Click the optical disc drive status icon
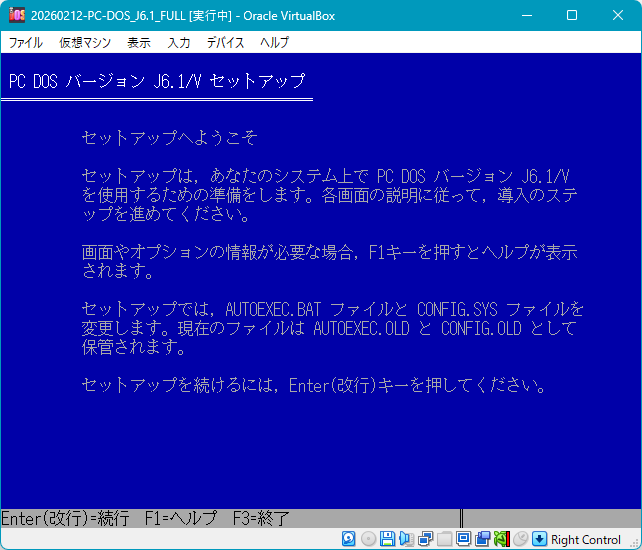Screen dimensions: 642x550 pyautogui.click(x=368, y=539)
